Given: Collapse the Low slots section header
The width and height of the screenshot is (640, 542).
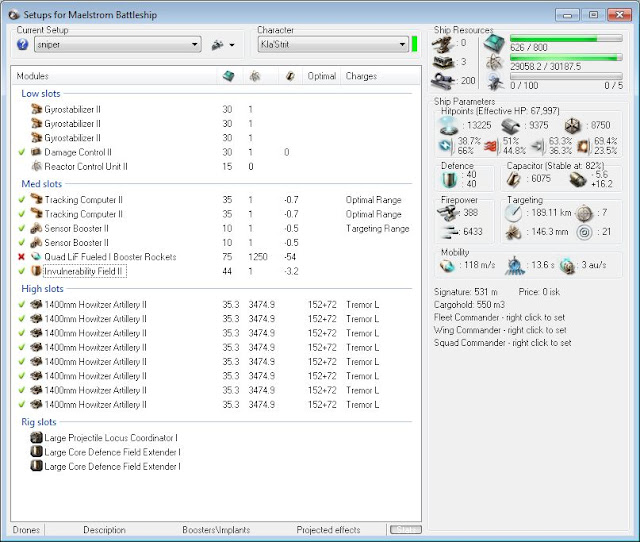Looking at the screenshot, I should click(41, 93).
